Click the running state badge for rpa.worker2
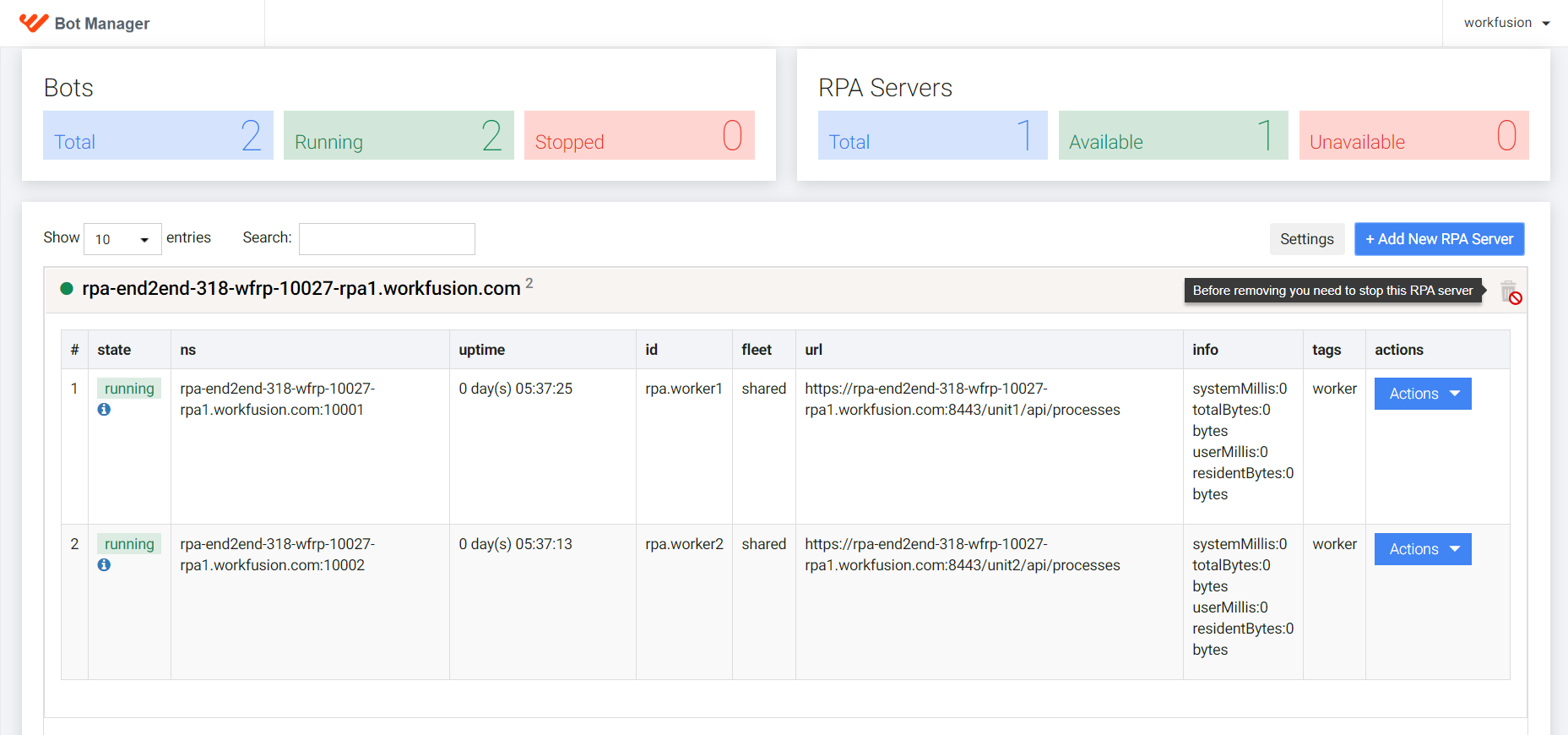This screenshot has width=1568, height=735. click(129, 544)
